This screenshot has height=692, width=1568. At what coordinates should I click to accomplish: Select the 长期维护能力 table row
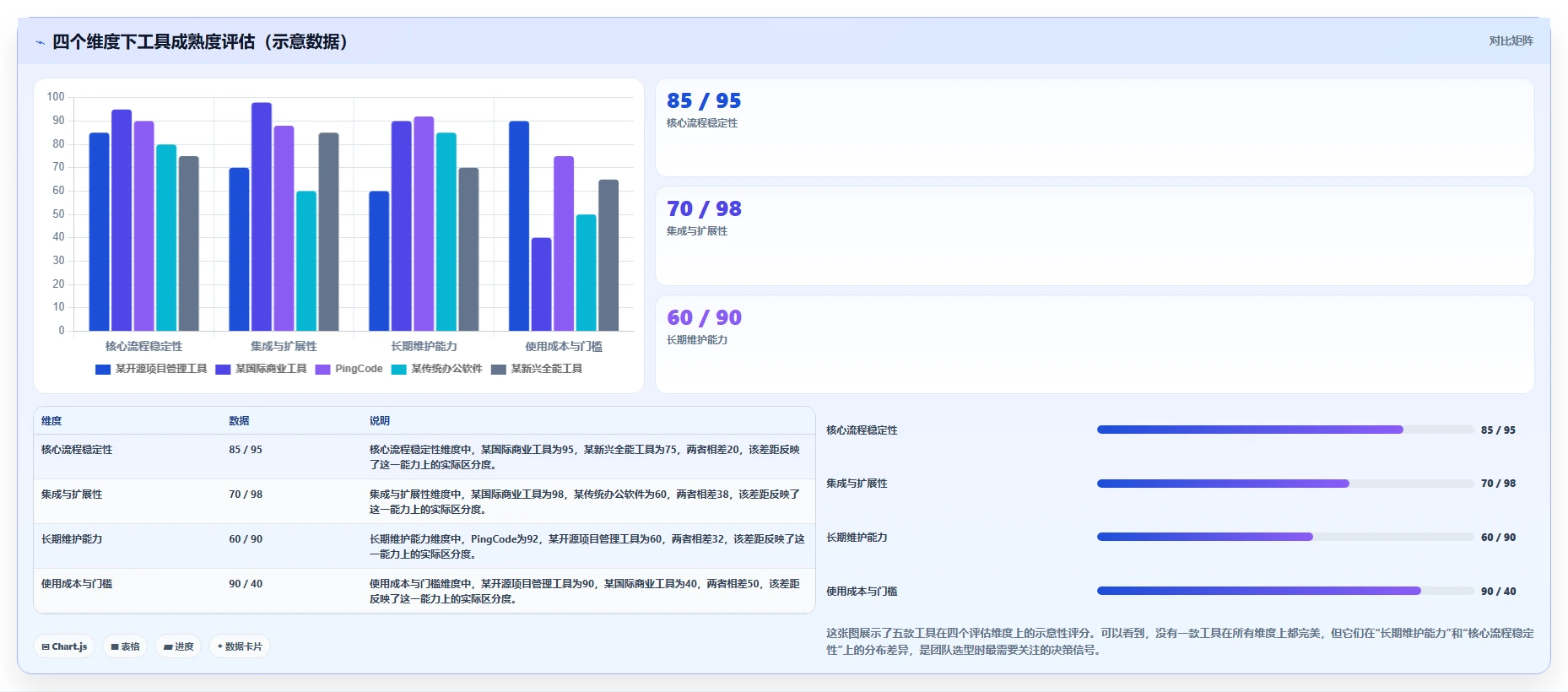(424, 546)
